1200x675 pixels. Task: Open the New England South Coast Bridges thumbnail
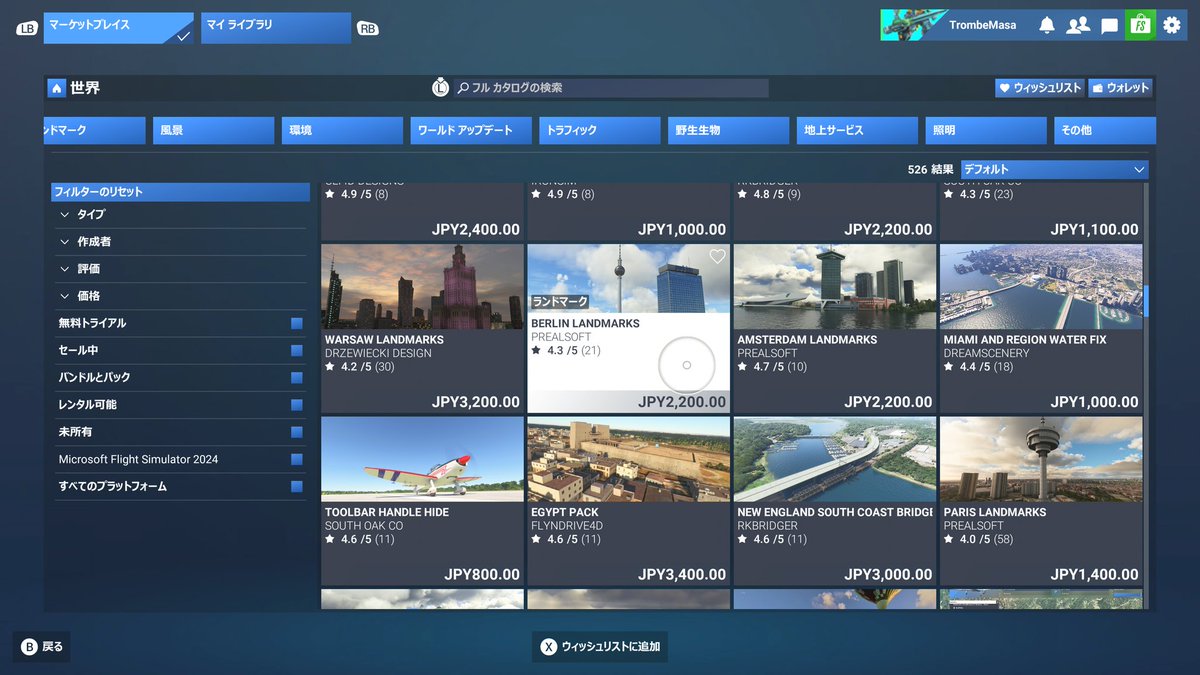click(x=835, y=460)
